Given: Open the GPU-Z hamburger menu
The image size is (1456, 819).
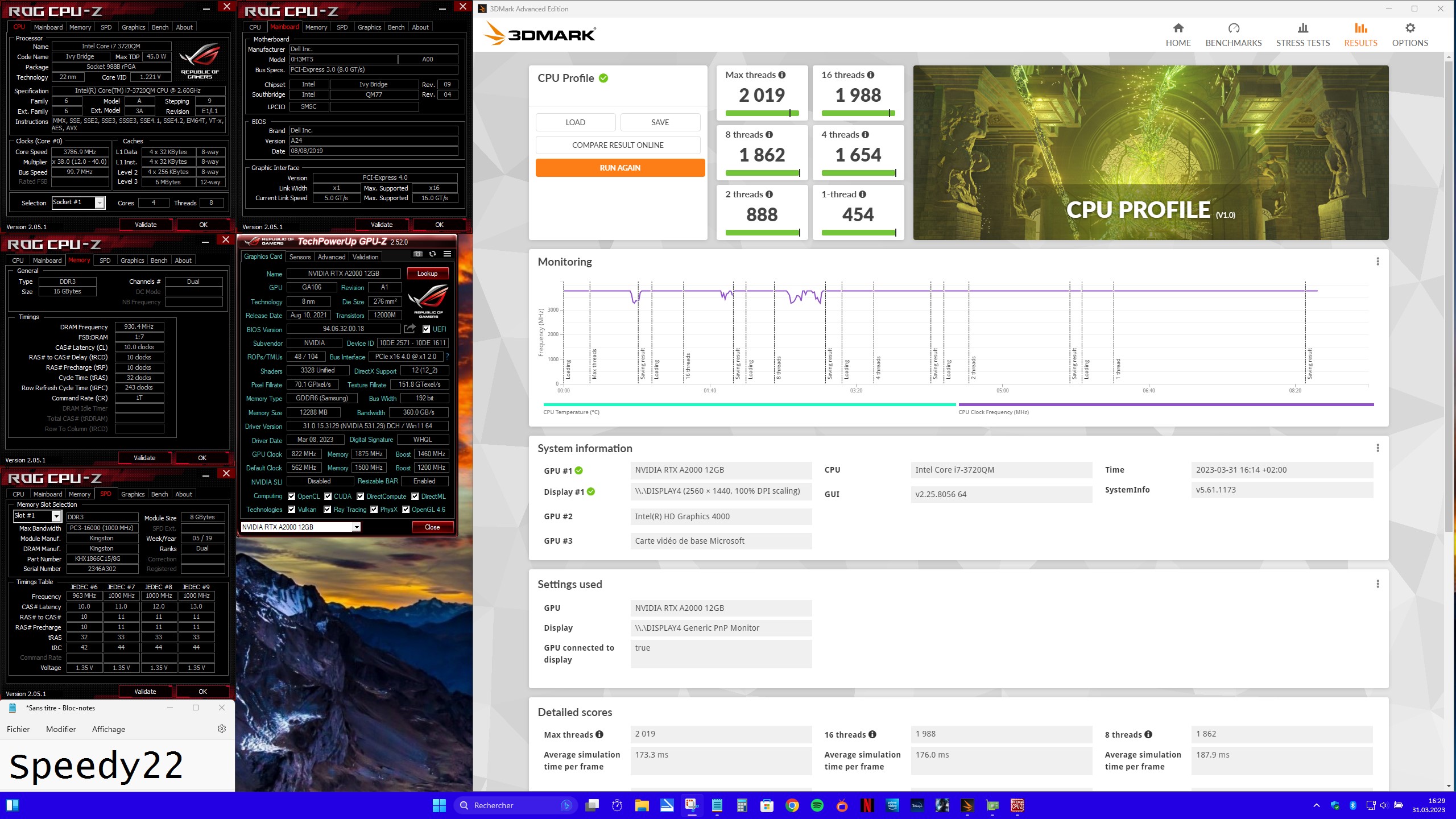Looking at the screenshot, I should click(447, 254).
